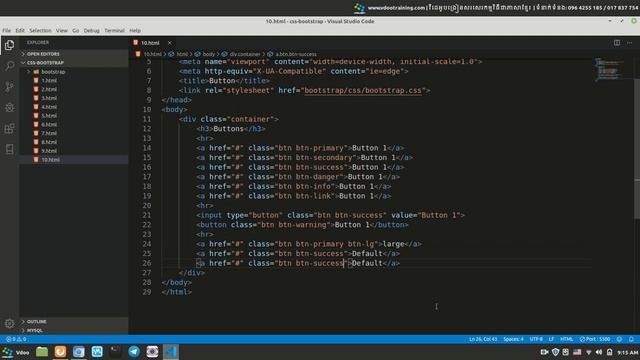The width and height of the screenshot is (640, 360).
Task: Open keyboard layout flag in tray
Action: click(577, 352)
